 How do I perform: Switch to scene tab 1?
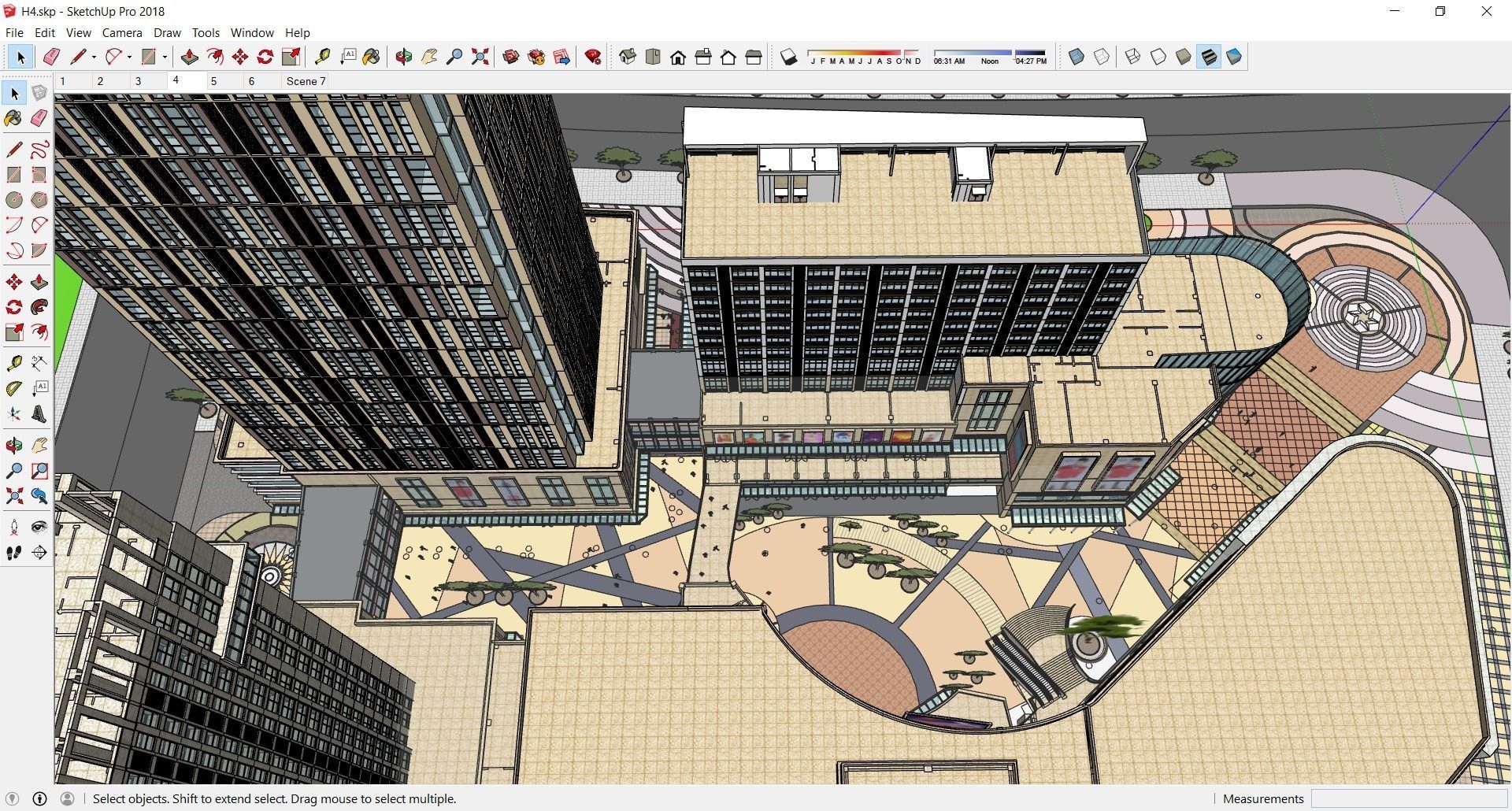pyautogui.click(x=72, y=81)
